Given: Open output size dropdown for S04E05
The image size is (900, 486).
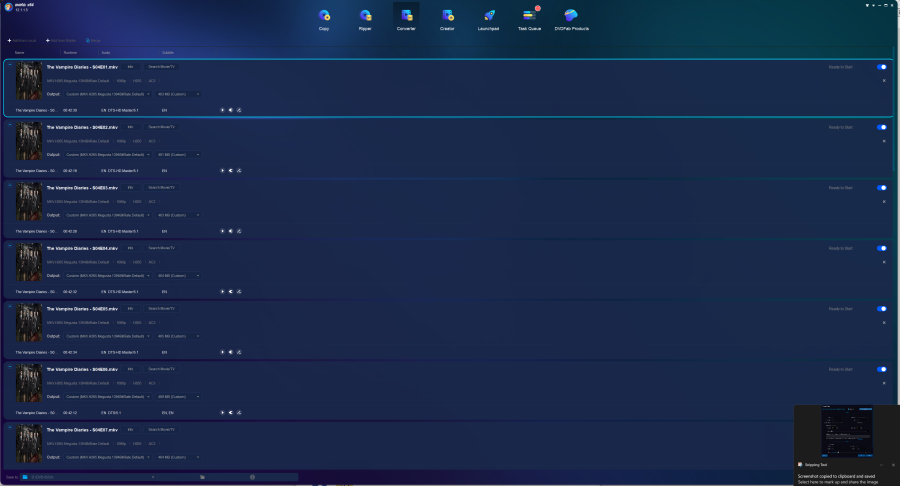Looking at the screenshot, I should (178, 336).
